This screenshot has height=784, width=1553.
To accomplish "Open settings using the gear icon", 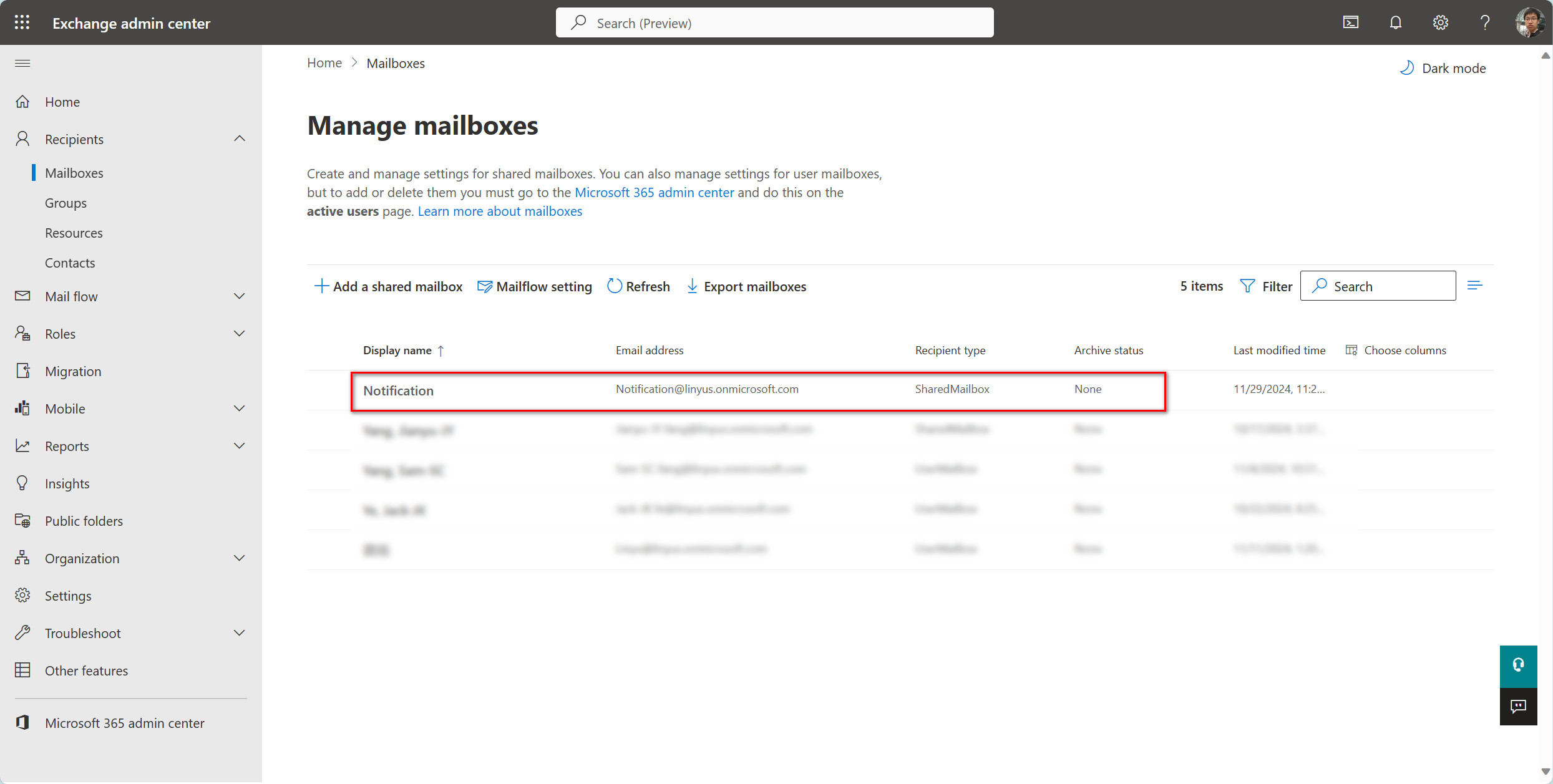I will click(1440, 22).
